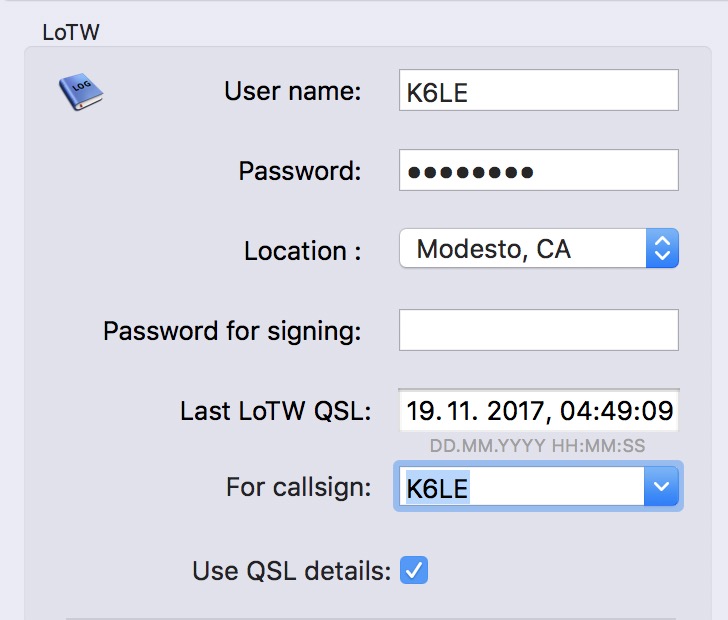Select the Last LoTW QSL date field

(x=538, y=410)
